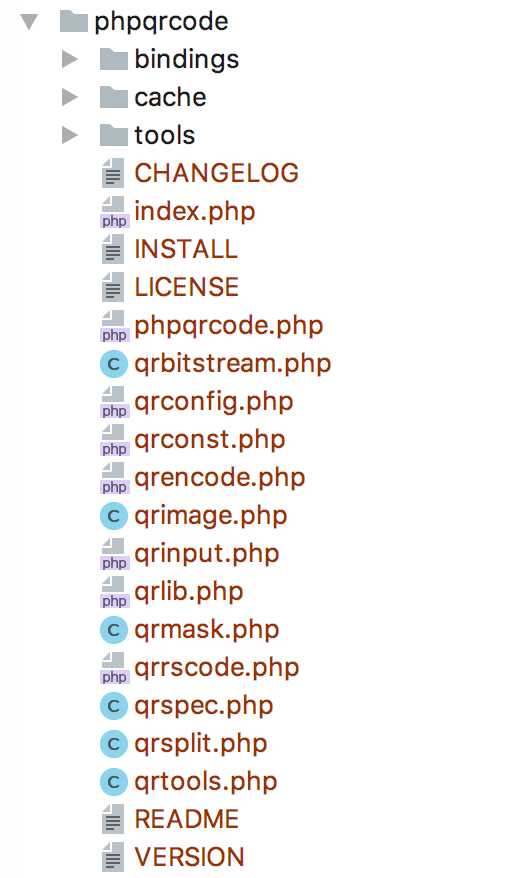Click the php file icon beside index.php
The height and width of the screenshot is (878, 510).
click(x=114, y=213)
